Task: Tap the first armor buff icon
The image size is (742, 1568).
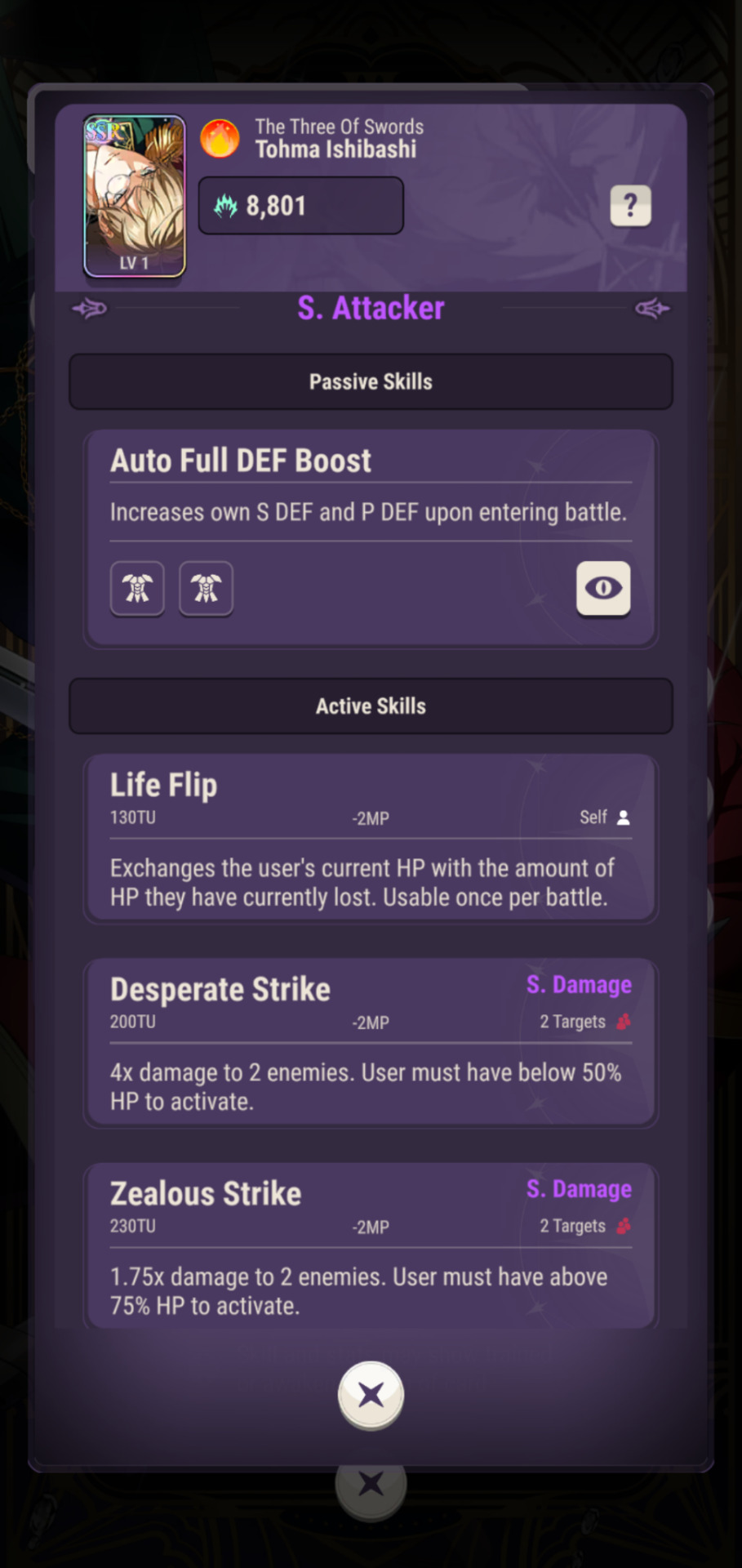Action: (x=137, y=588)
